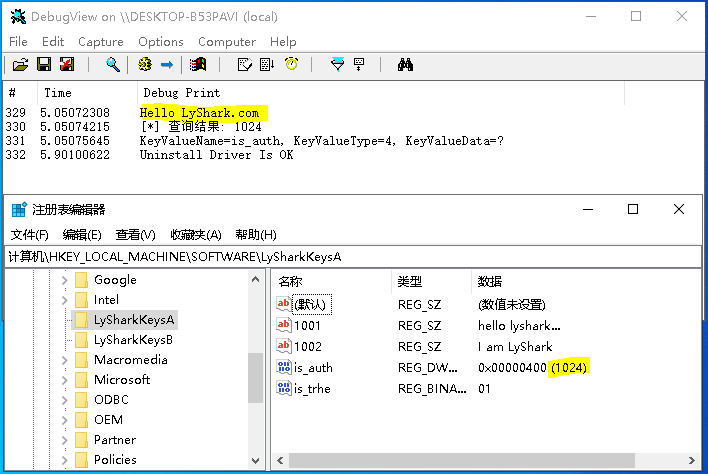
Task: Click the registry path address bar
Action: pos(350,257)
